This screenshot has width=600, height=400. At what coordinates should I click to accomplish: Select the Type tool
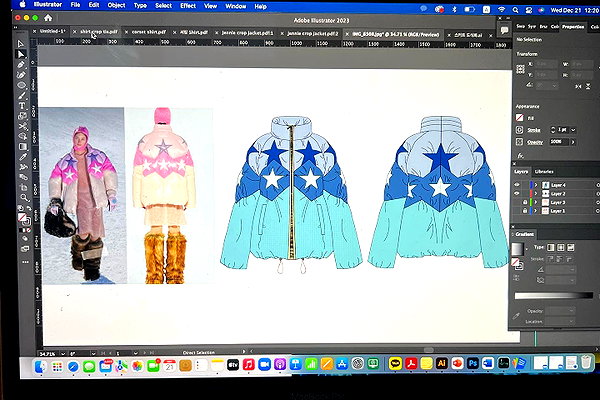[22, 106]
